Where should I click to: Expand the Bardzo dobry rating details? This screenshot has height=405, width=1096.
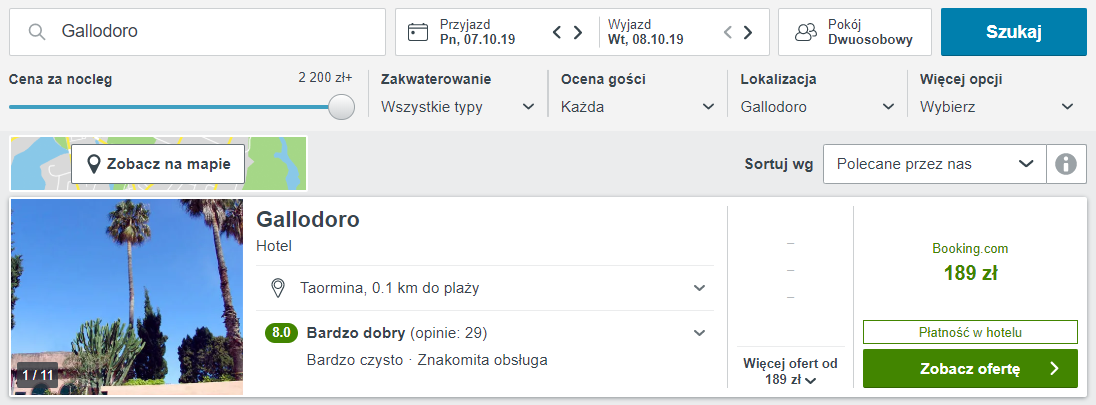pyautogui.click(x=485, y=333)
